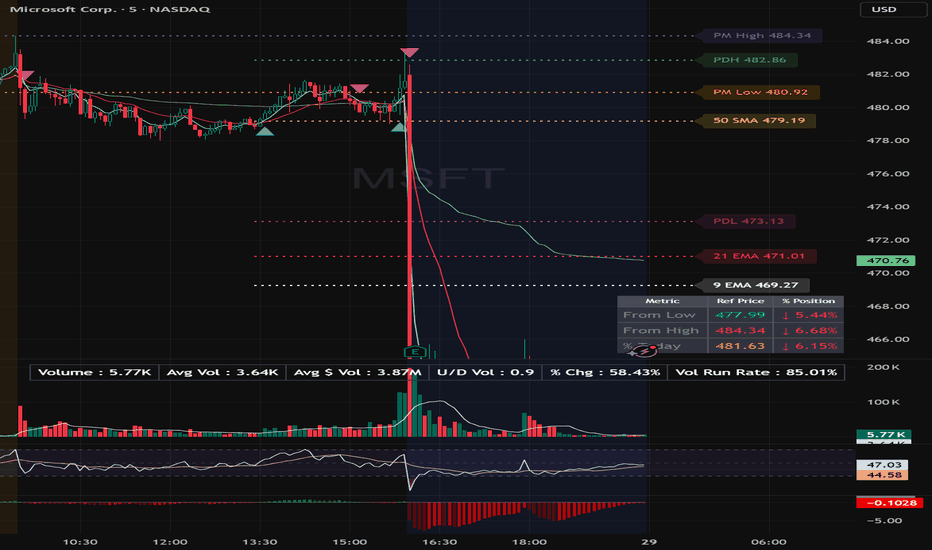Click the % Chg : 58.43% stat box

[x=604, y=373]
